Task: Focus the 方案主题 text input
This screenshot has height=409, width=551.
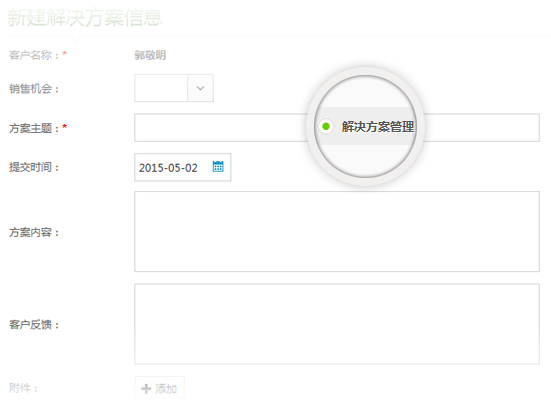Action: (x=337, y=128)
